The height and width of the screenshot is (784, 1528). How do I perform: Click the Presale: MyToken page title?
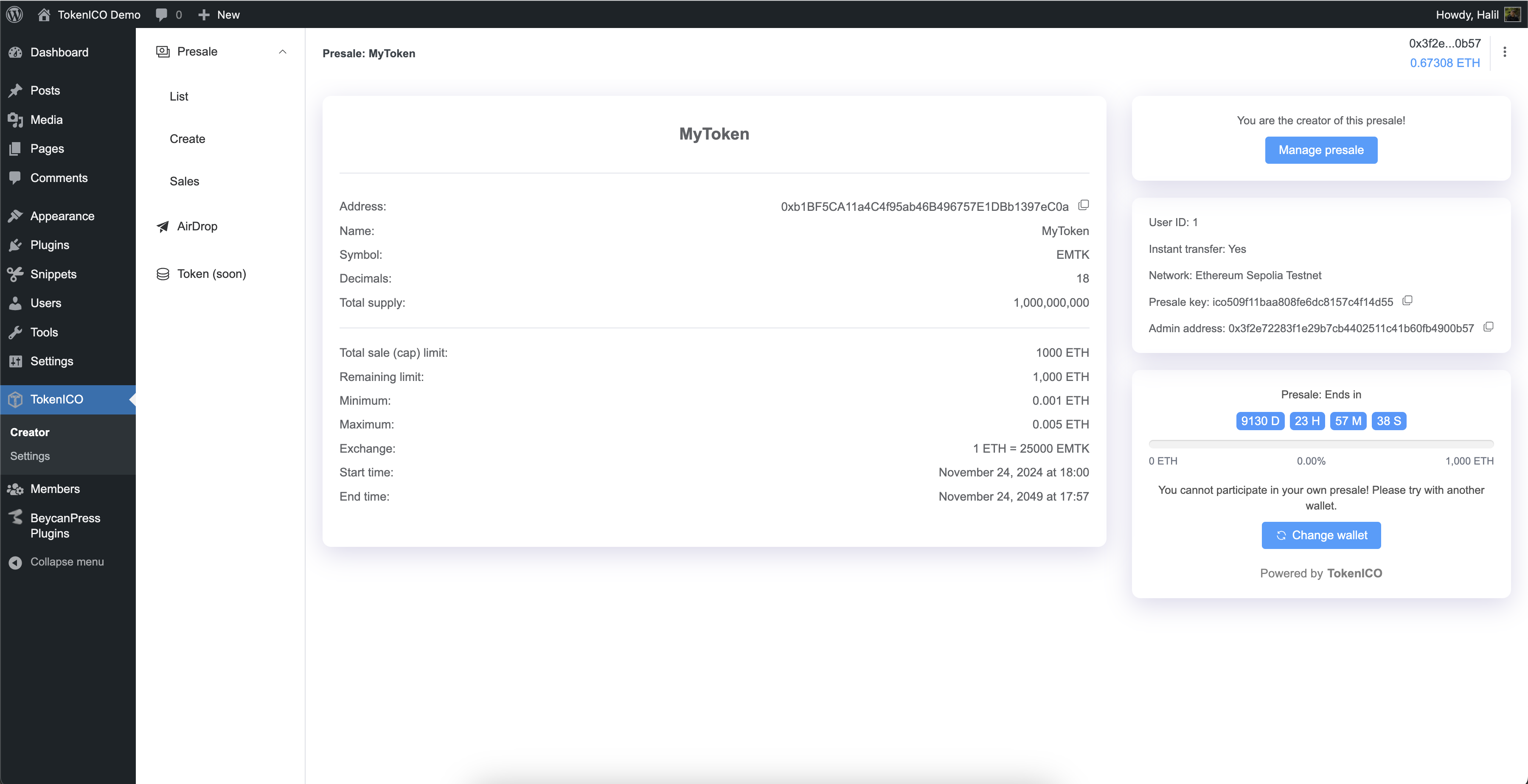pos(368,53)
